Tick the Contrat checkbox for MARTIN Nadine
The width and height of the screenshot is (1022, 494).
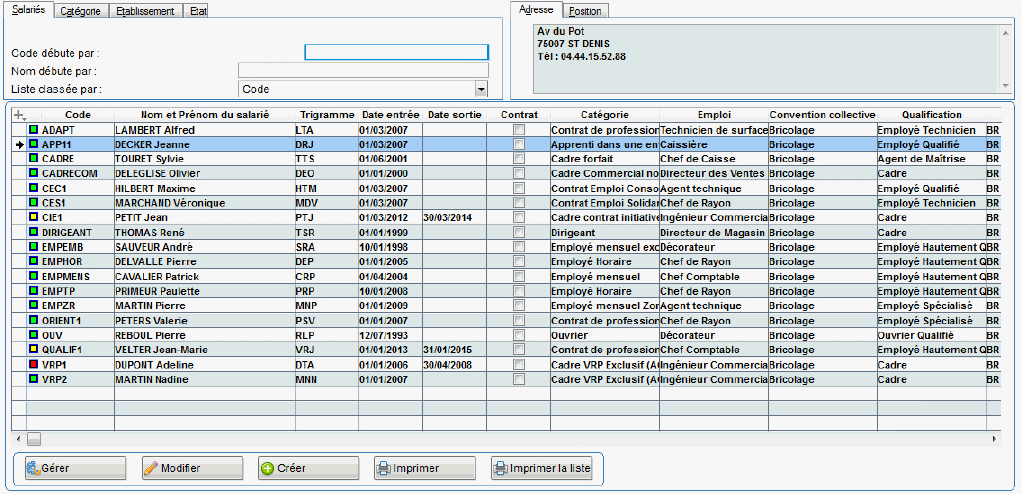(x=518, y=380)
